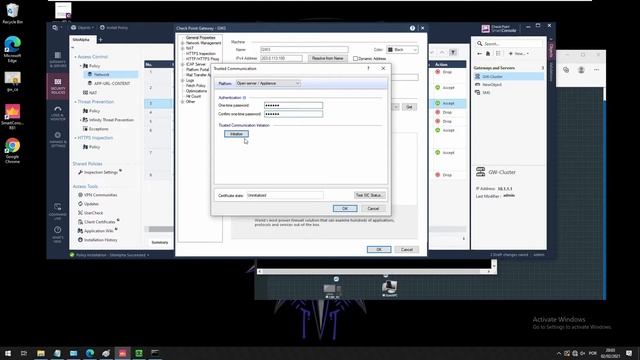The width and height of the screenshot is (640, 360).
Task: Select GW-Cluster in Gateways and Servers list
Action: 509,76
